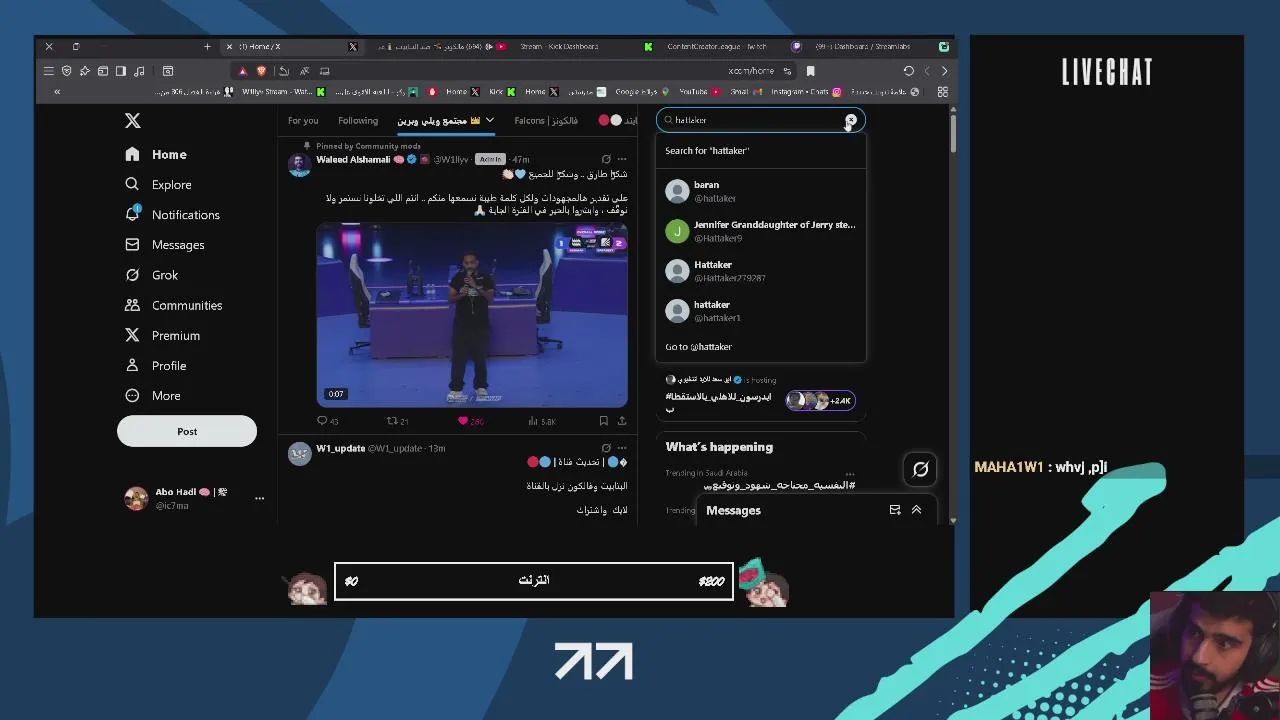Open more options on W1_update post
Image resolution: width=1280 pixels, height=720 pixels.
pyautogui.click(x=622, y=448)
